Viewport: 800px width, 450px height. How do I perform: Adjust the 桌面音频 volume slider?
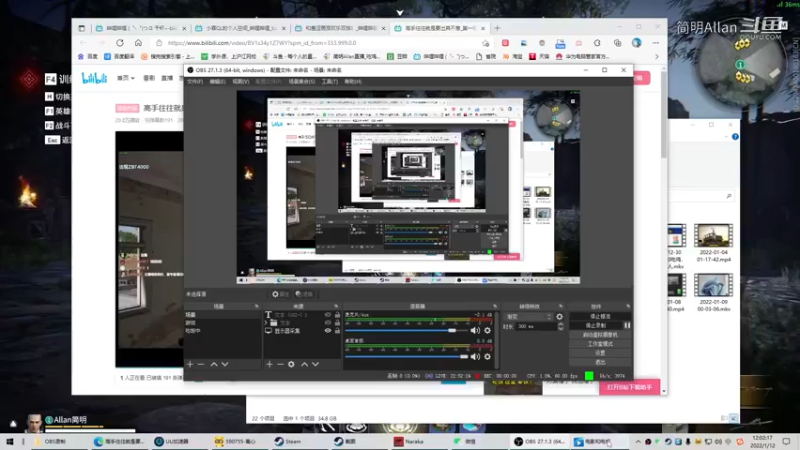[407, 357]
